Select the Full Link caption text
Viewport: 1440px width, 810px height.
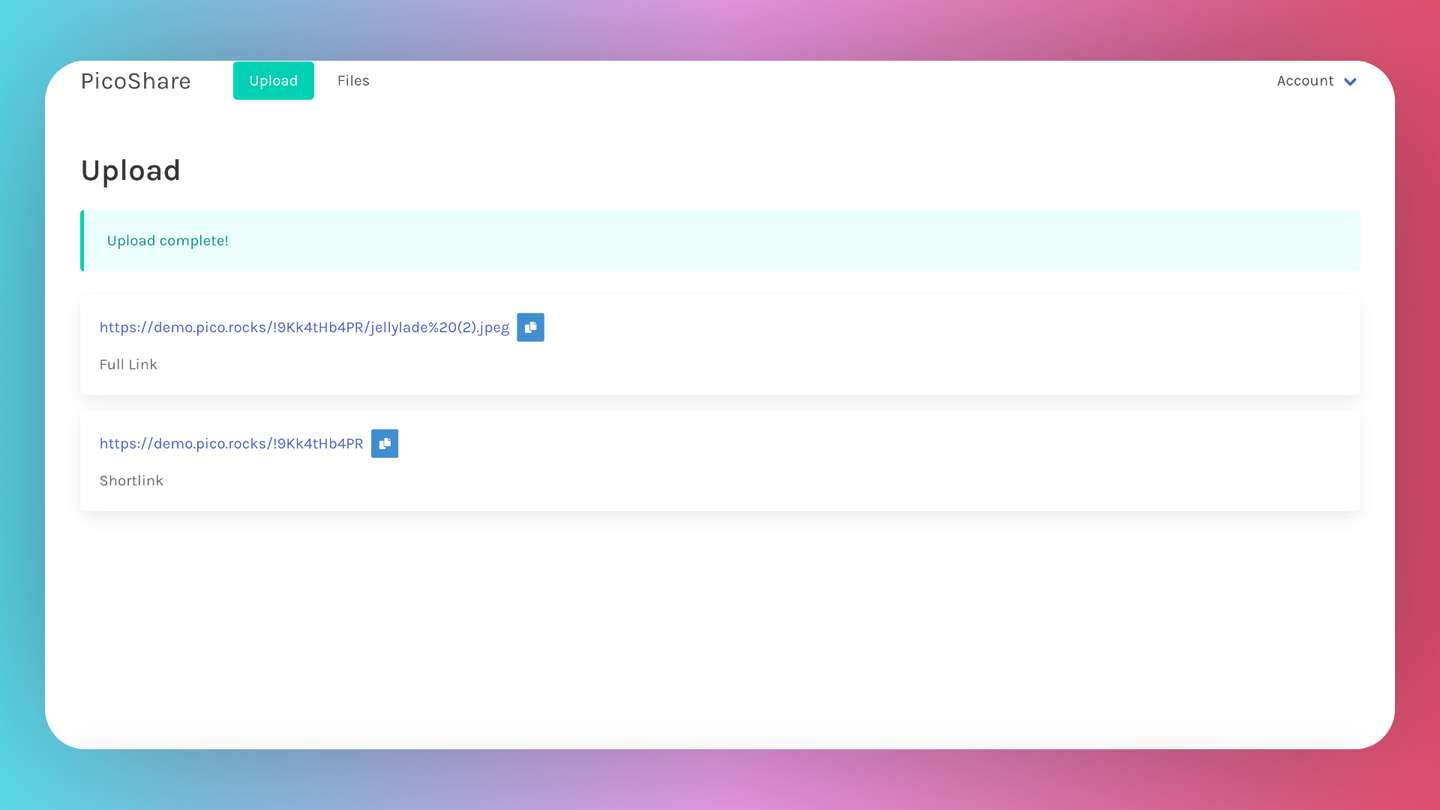128,365
